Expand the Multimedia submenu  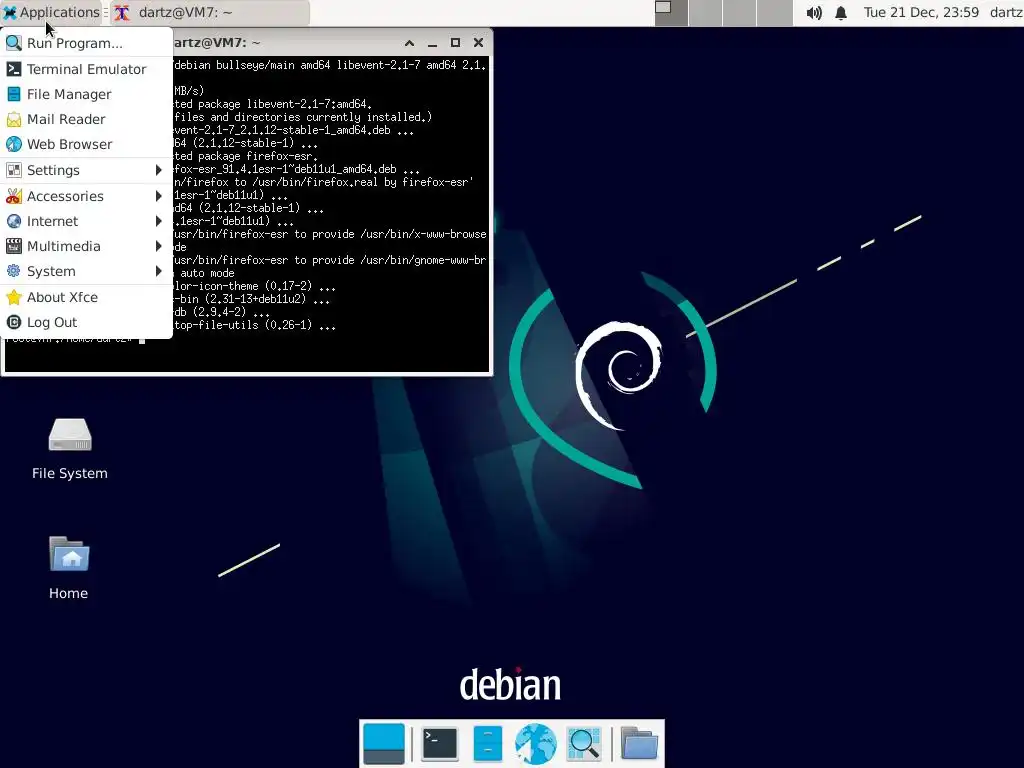point(86,246)
